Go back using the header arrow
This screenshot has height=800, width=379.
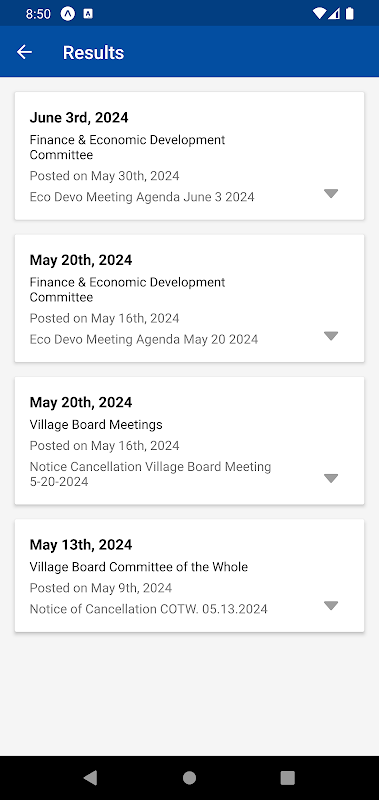(x=24, y=52)
